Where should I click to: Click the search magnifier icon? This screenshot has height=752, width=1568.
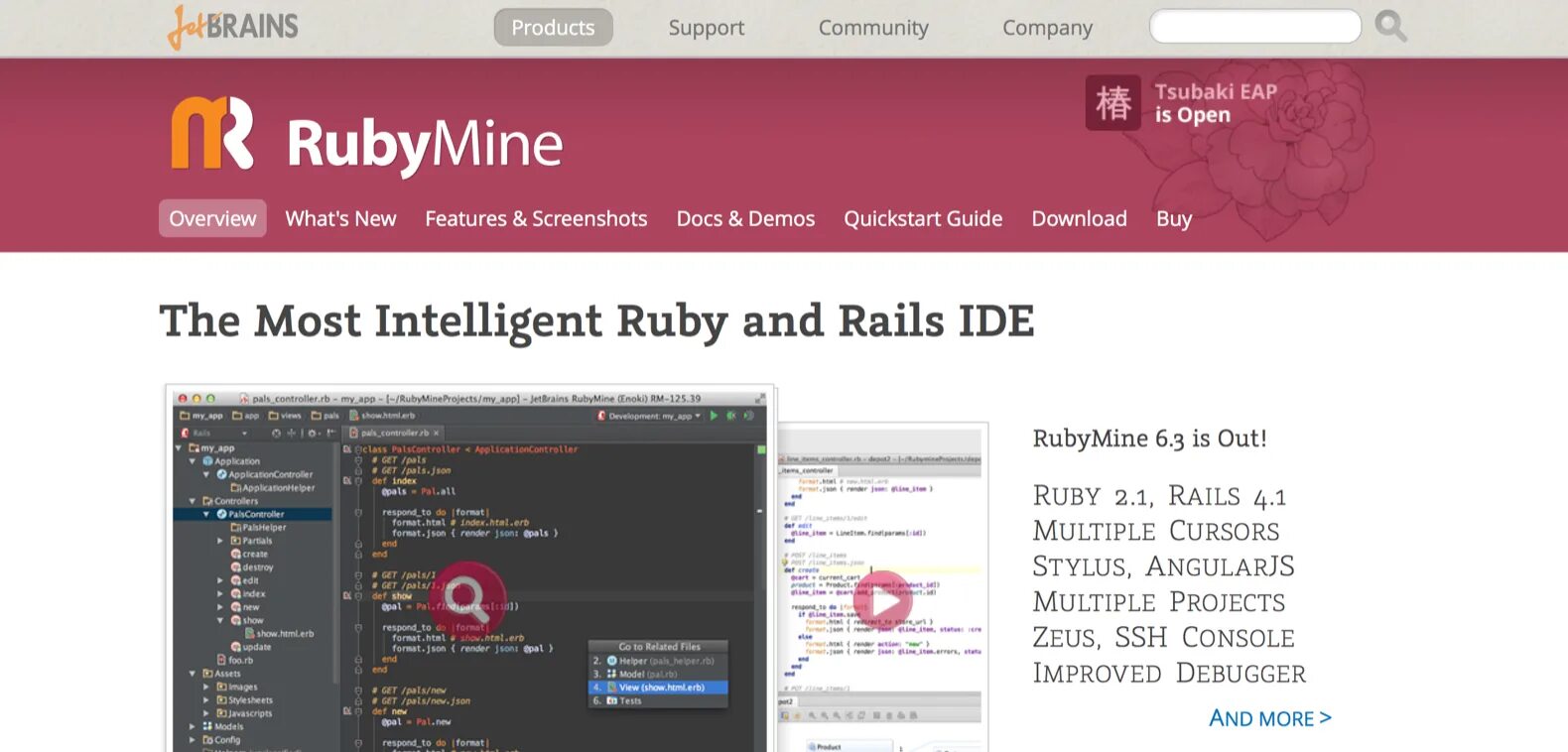coord(1390,27)
